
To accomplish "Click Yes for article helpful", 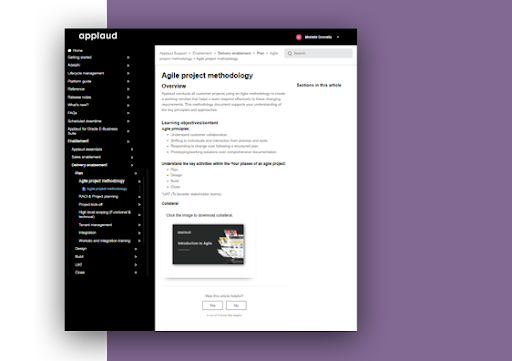I will coord(213,305).
